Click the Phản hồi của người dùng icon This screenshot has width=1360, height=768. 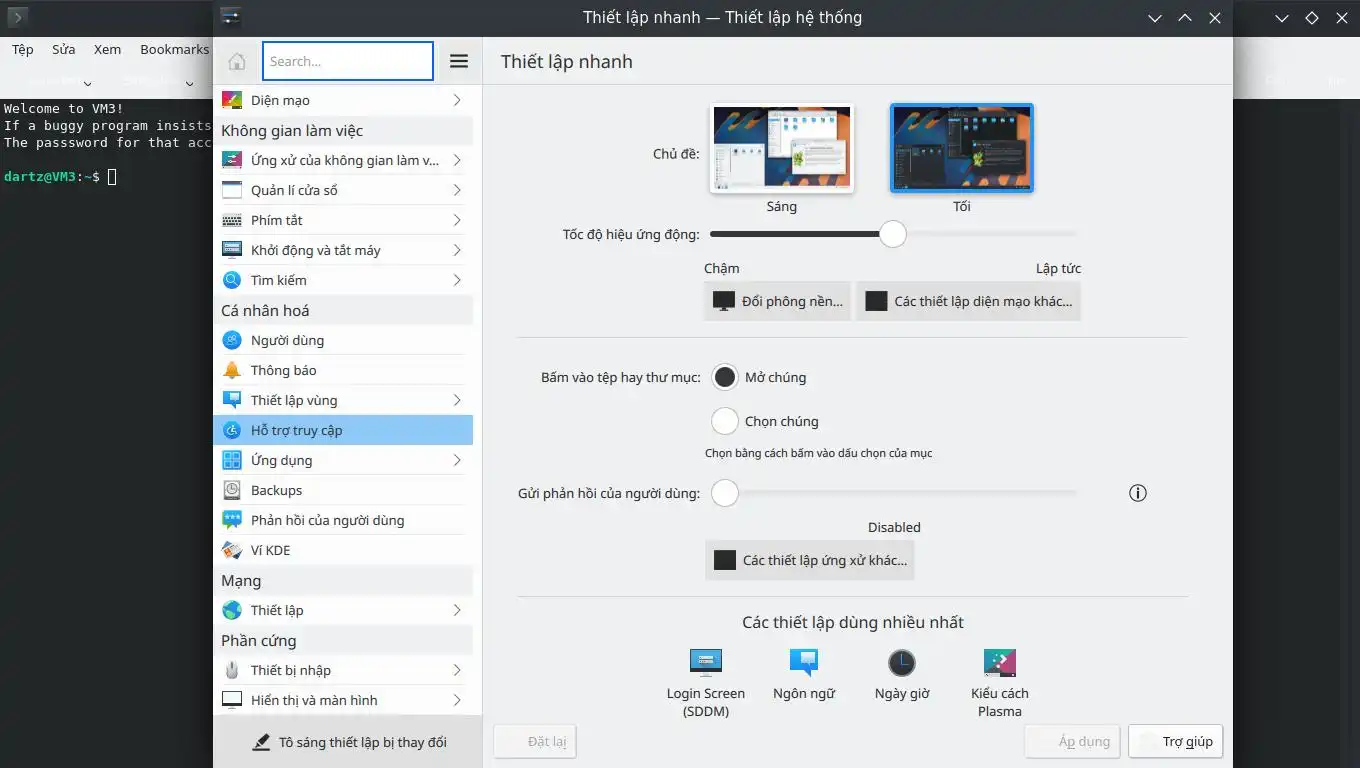(x=232, y=520)
